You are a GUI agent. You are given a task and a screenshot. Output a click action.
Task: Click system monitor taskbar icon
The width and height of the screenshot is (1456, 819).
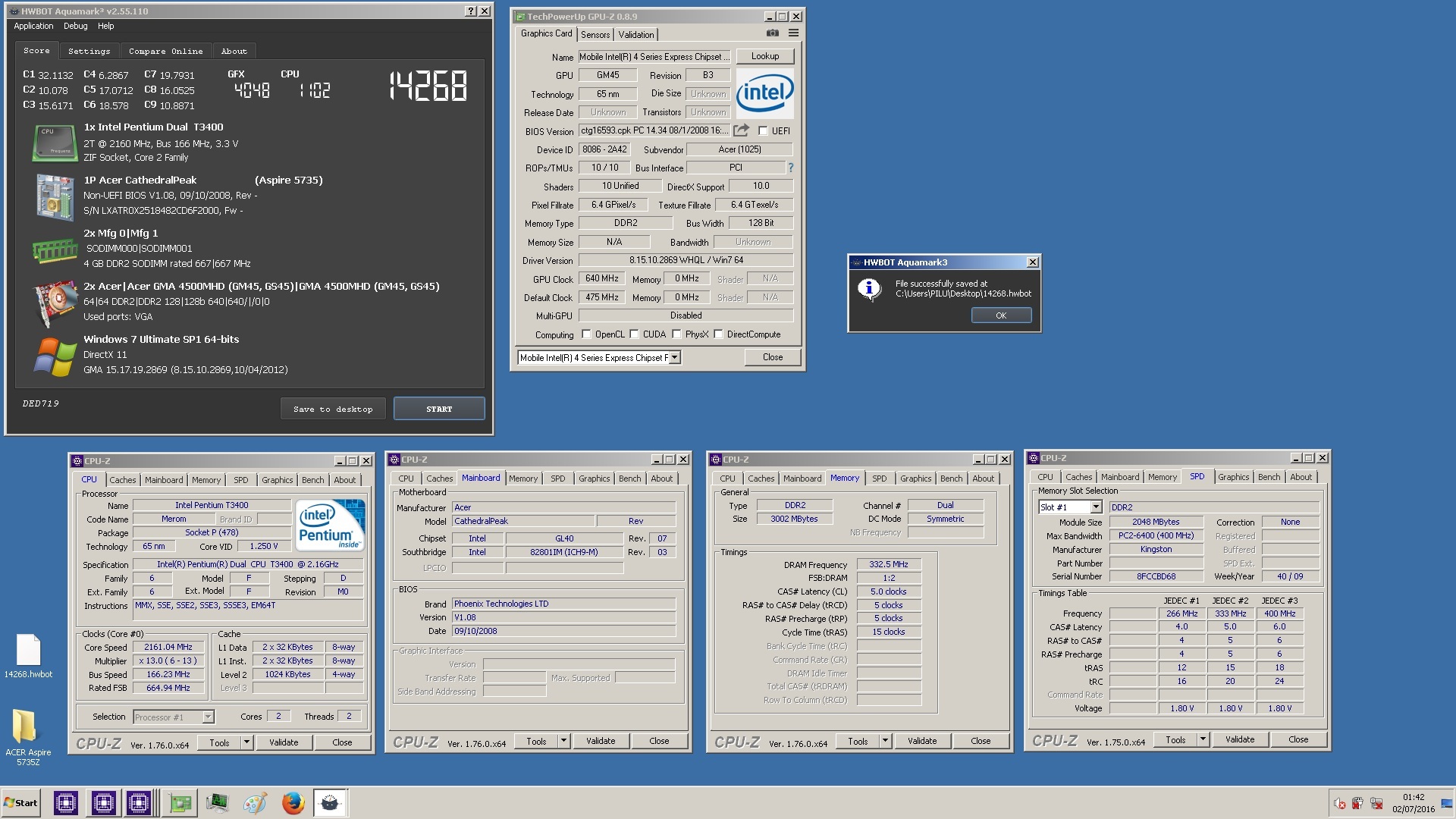pos(217,802)
